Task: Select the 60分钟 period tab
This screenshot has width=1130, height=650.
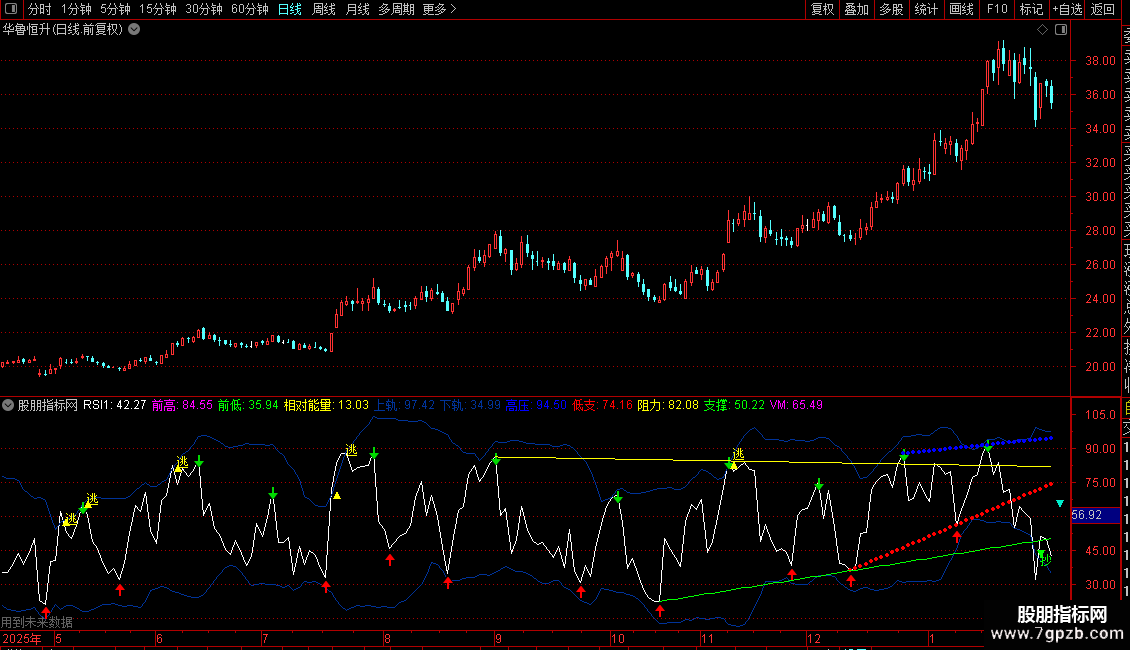Action: pos(249,10)
